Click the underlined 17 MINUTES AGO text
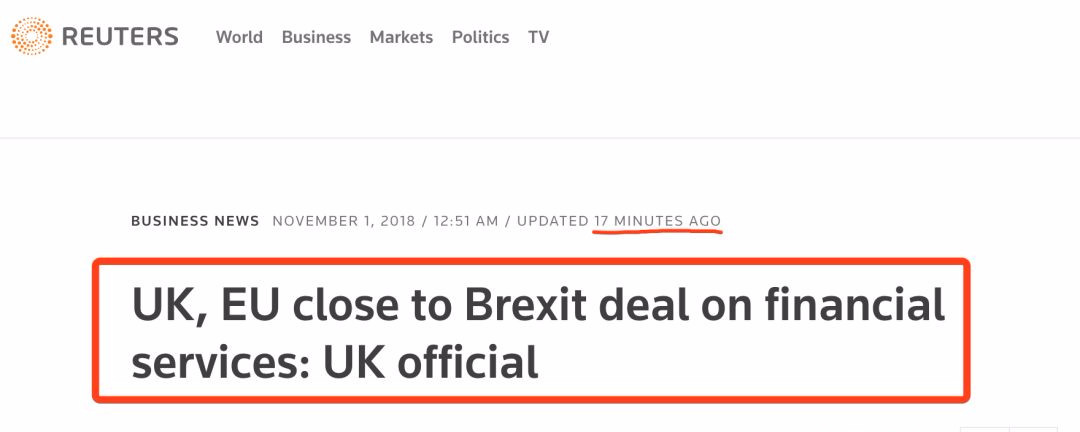 [657, 221]
